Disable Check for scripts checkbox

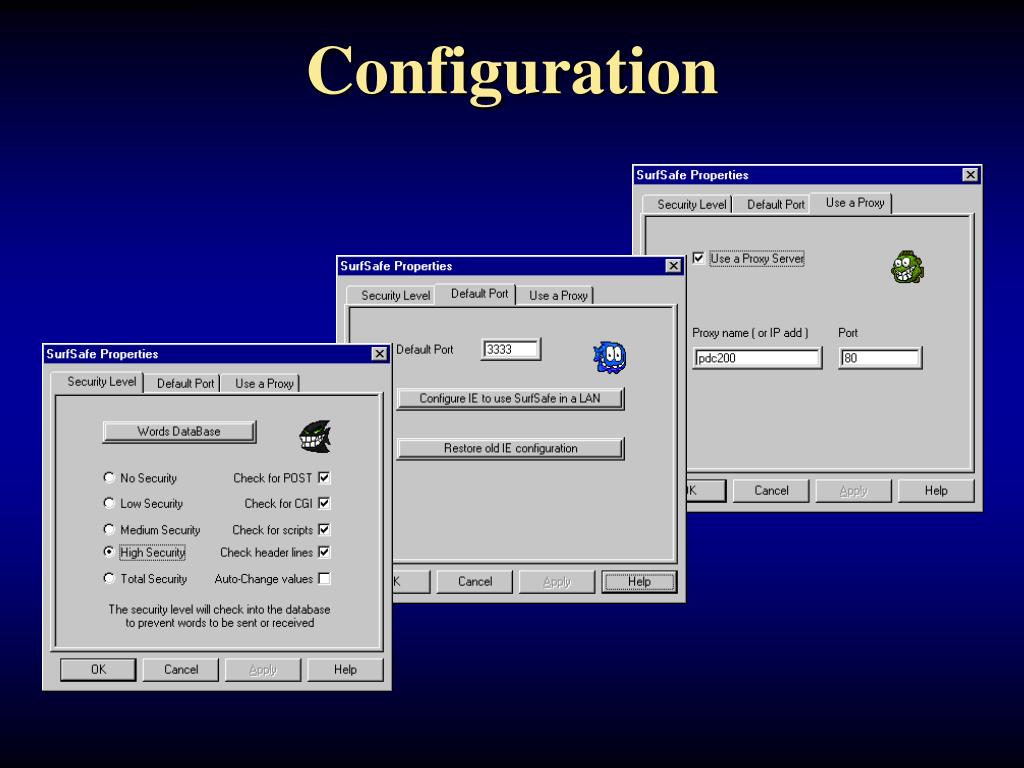click(x=324, y=529)
